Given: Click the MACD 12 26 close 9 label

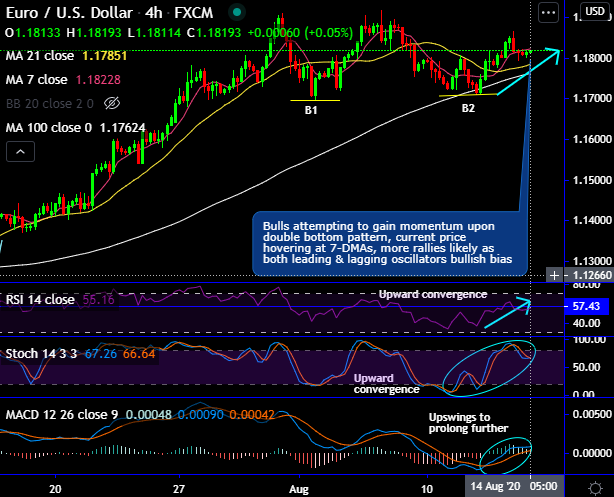Looking at the screenshot, I should click(x=62, y=415).
